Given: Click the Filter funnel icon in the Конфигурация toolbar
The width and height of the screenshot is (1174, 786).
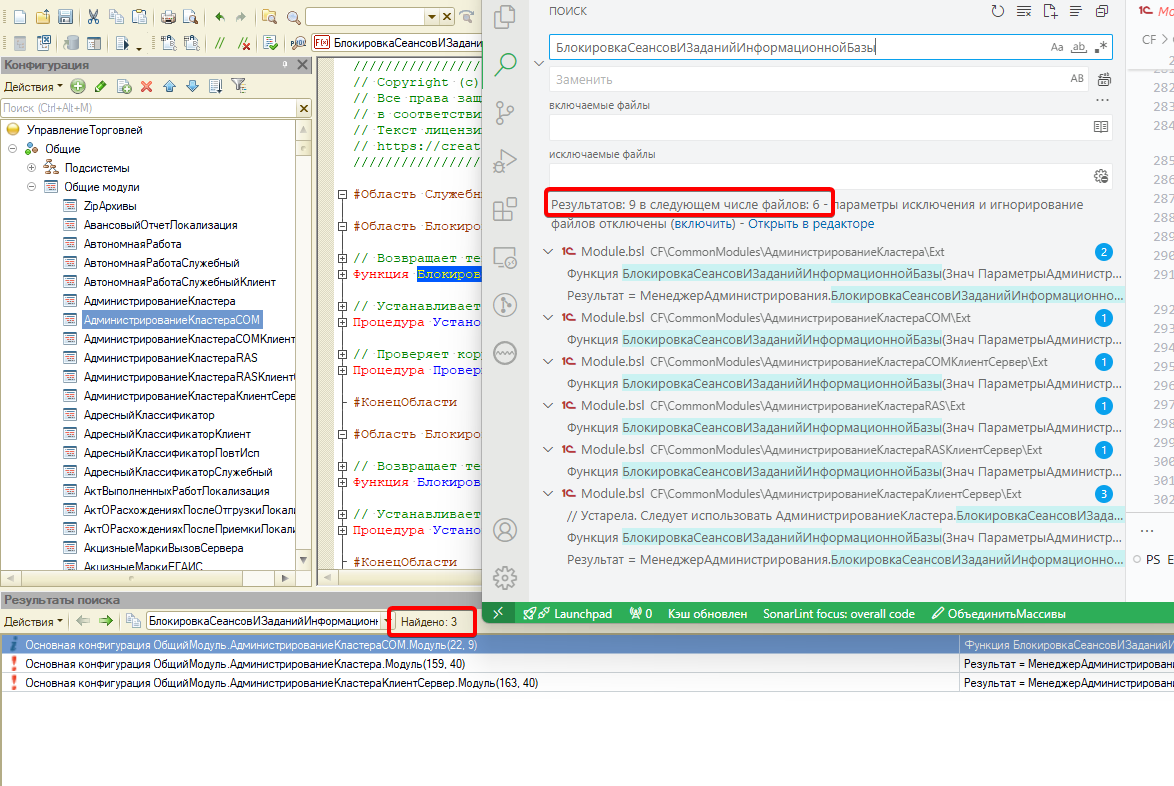Looking at the screenshot, I should coord(239,87).
